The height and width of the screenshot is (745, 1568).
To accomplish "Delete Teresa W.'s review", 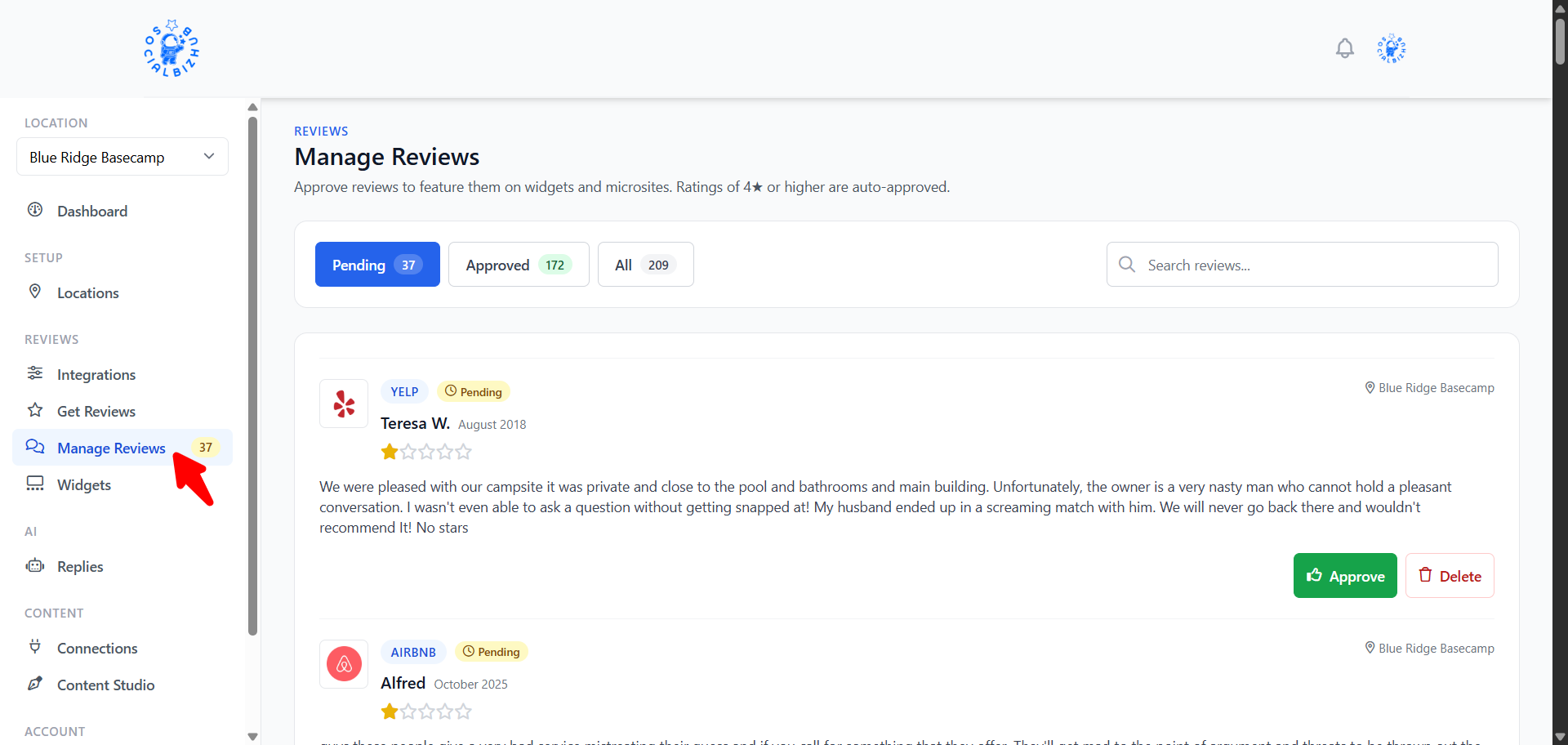I will point(1450,576).
